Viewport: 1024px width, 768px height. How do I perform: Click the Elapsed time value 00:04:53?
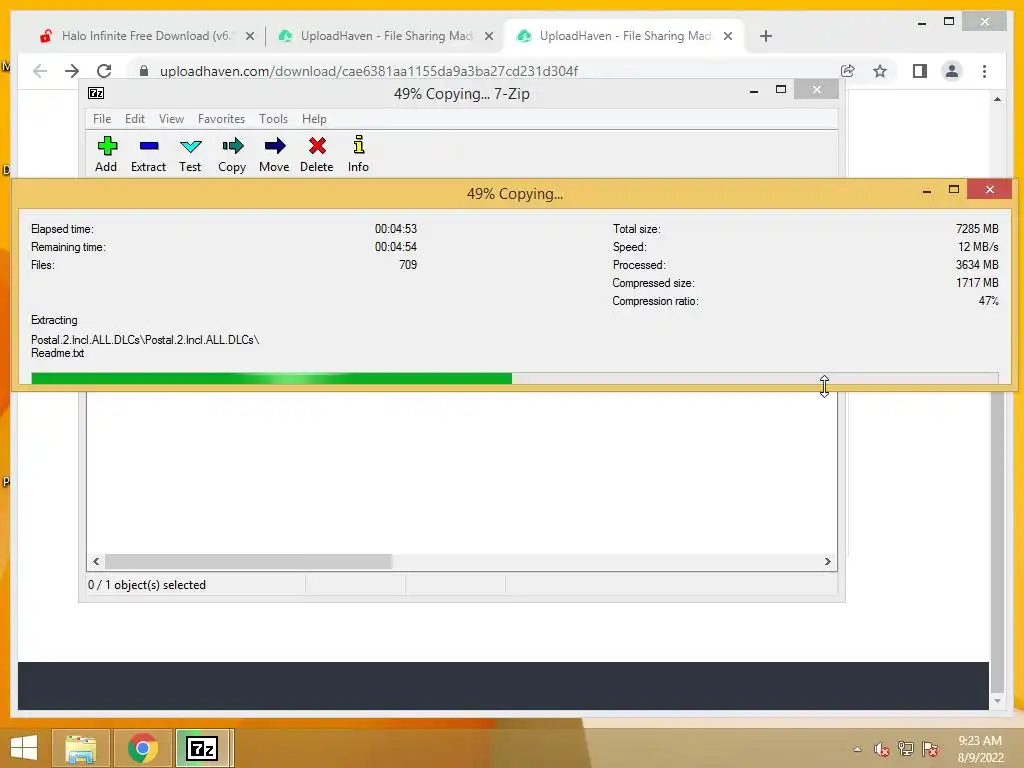(396, 229)
